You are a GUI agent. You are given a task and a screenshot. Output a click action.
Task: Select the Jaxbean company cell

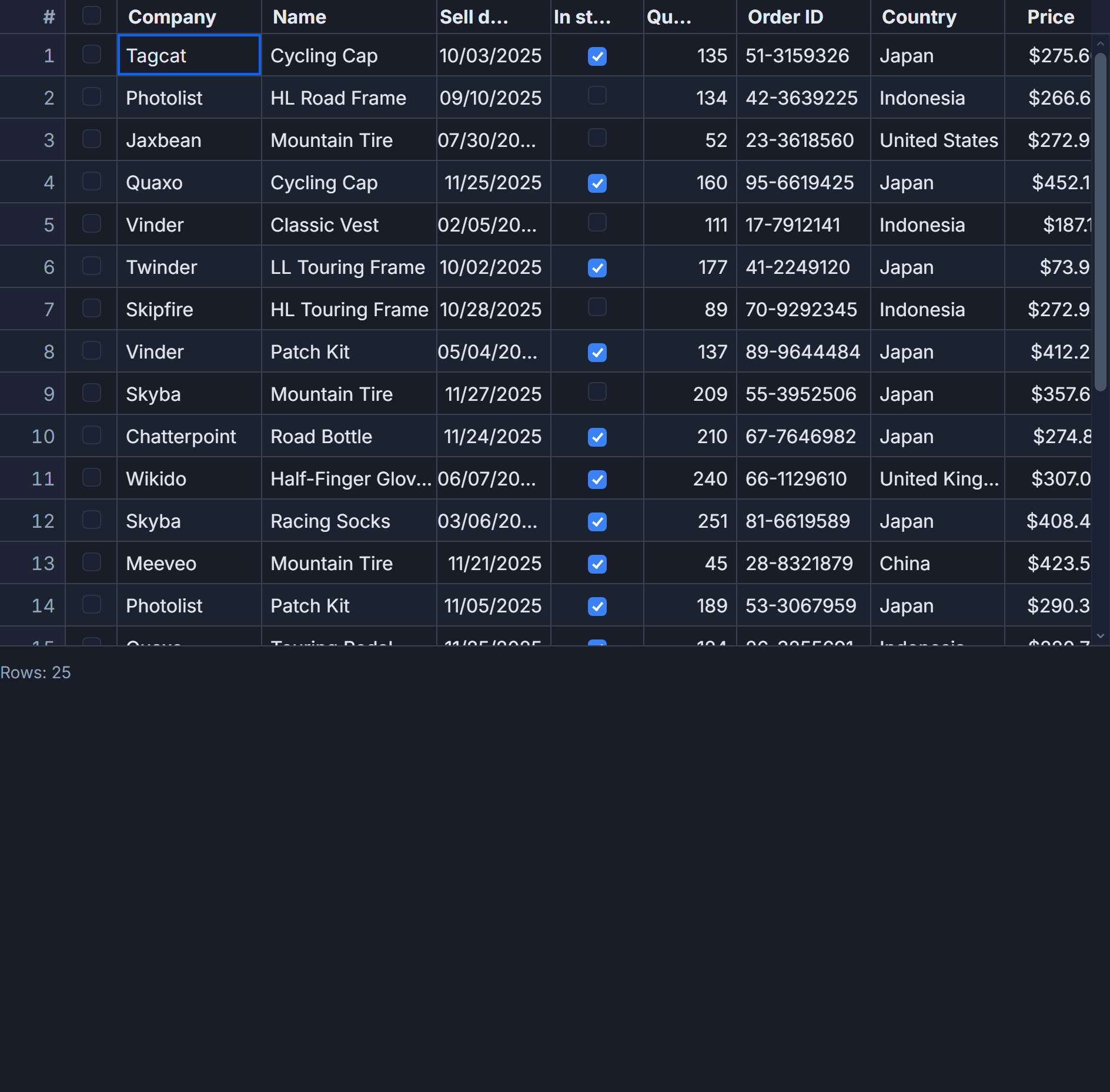[x=189, y=140]
